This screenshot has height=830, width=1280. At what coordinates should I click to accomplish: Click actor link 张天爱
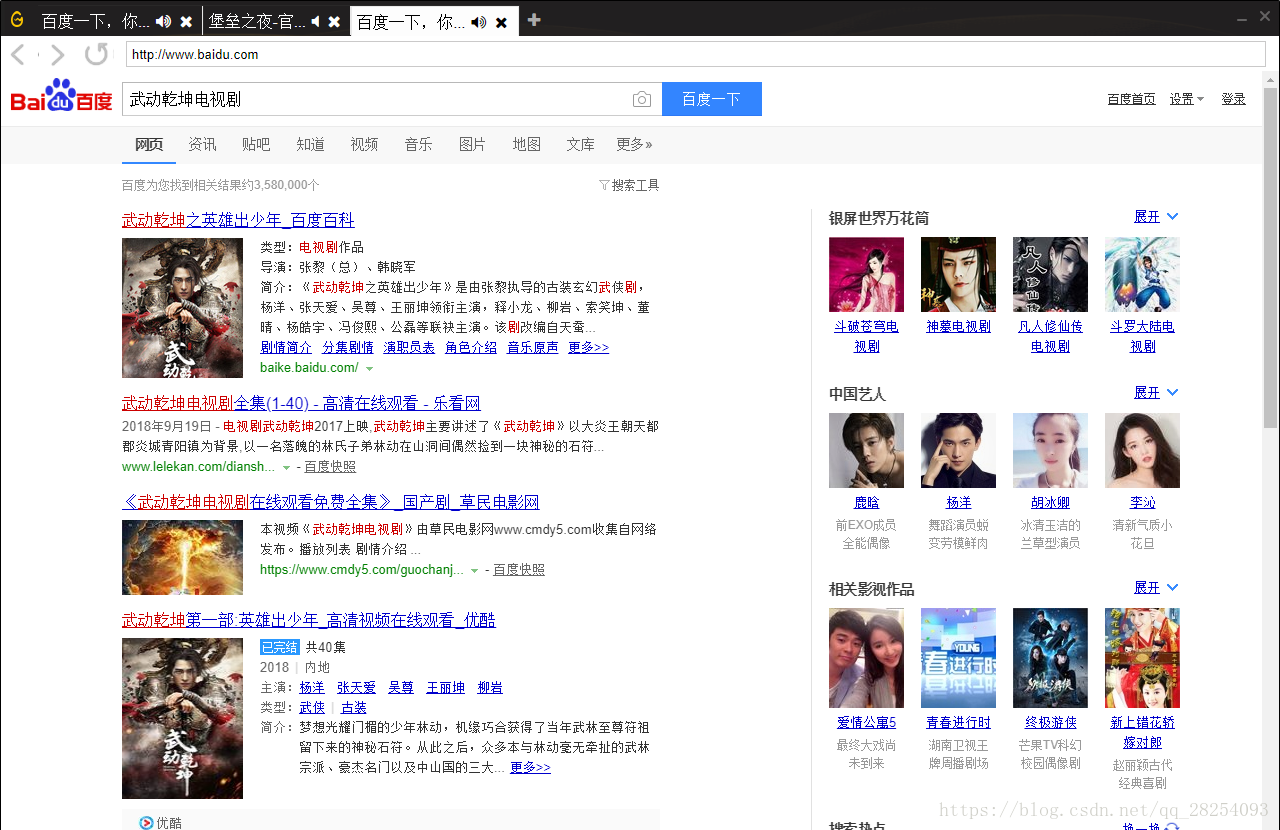coord(357,688)
